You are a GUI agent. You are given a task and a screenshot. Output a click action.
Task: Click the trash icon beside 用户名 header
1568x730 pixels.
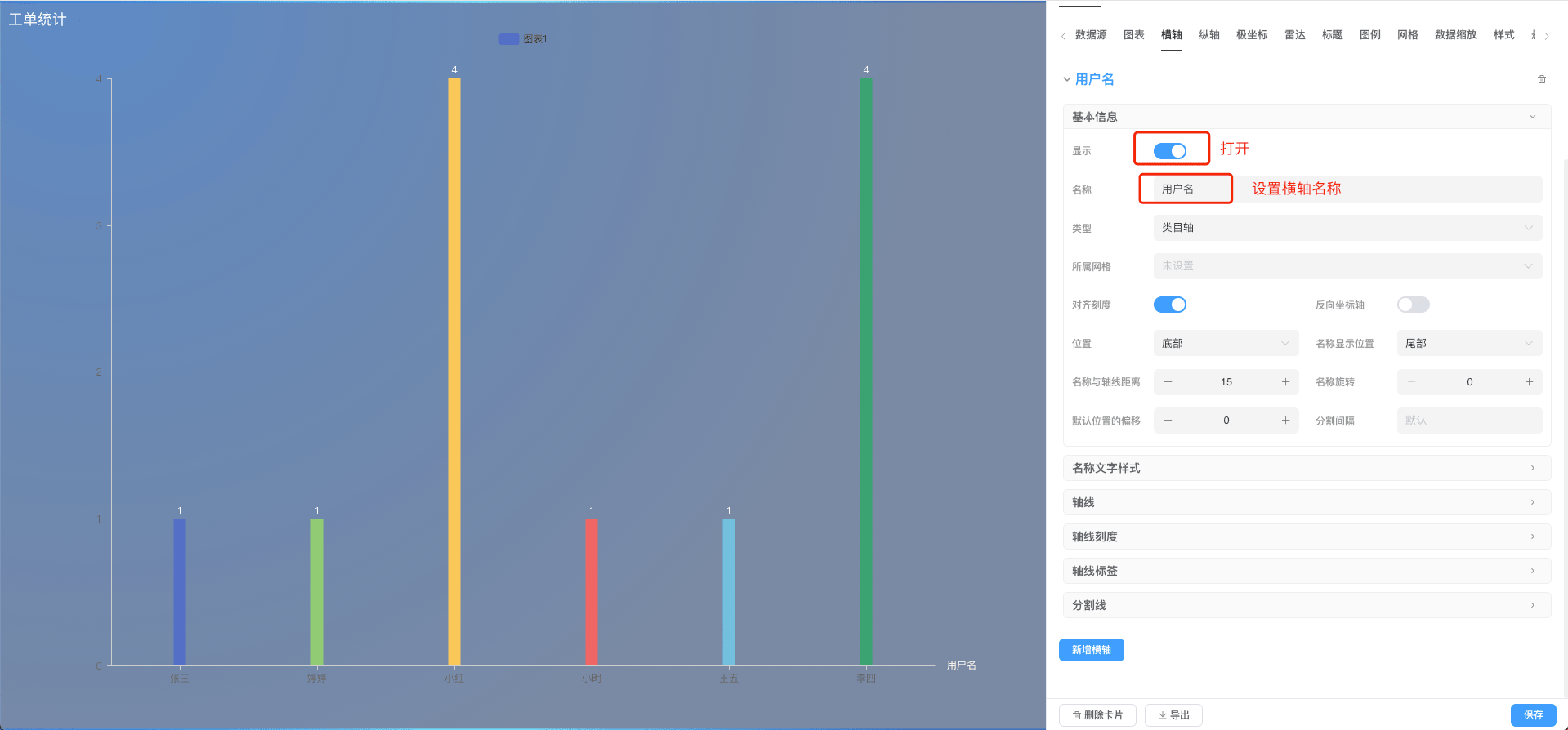pos(1541,79)
